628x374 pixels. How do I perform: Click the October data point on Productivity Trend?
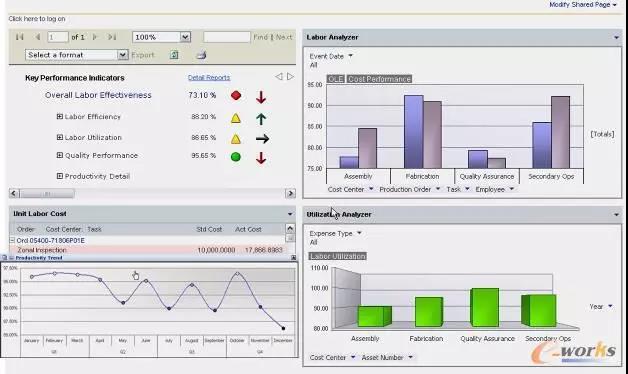click(238, 274)
